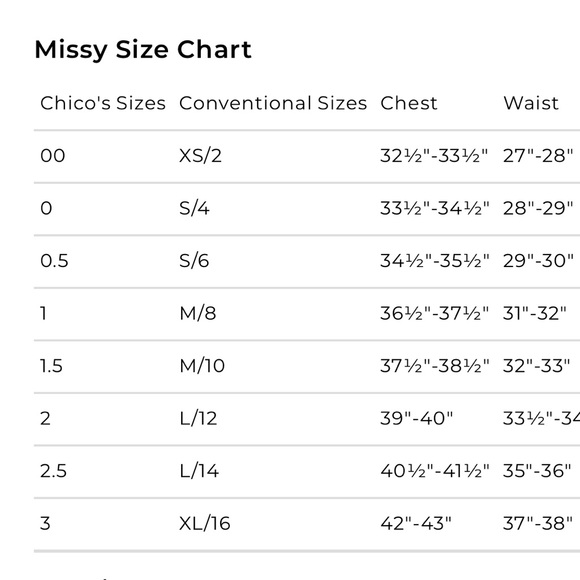Click the M/10 conventional size cell

[202, 366]
